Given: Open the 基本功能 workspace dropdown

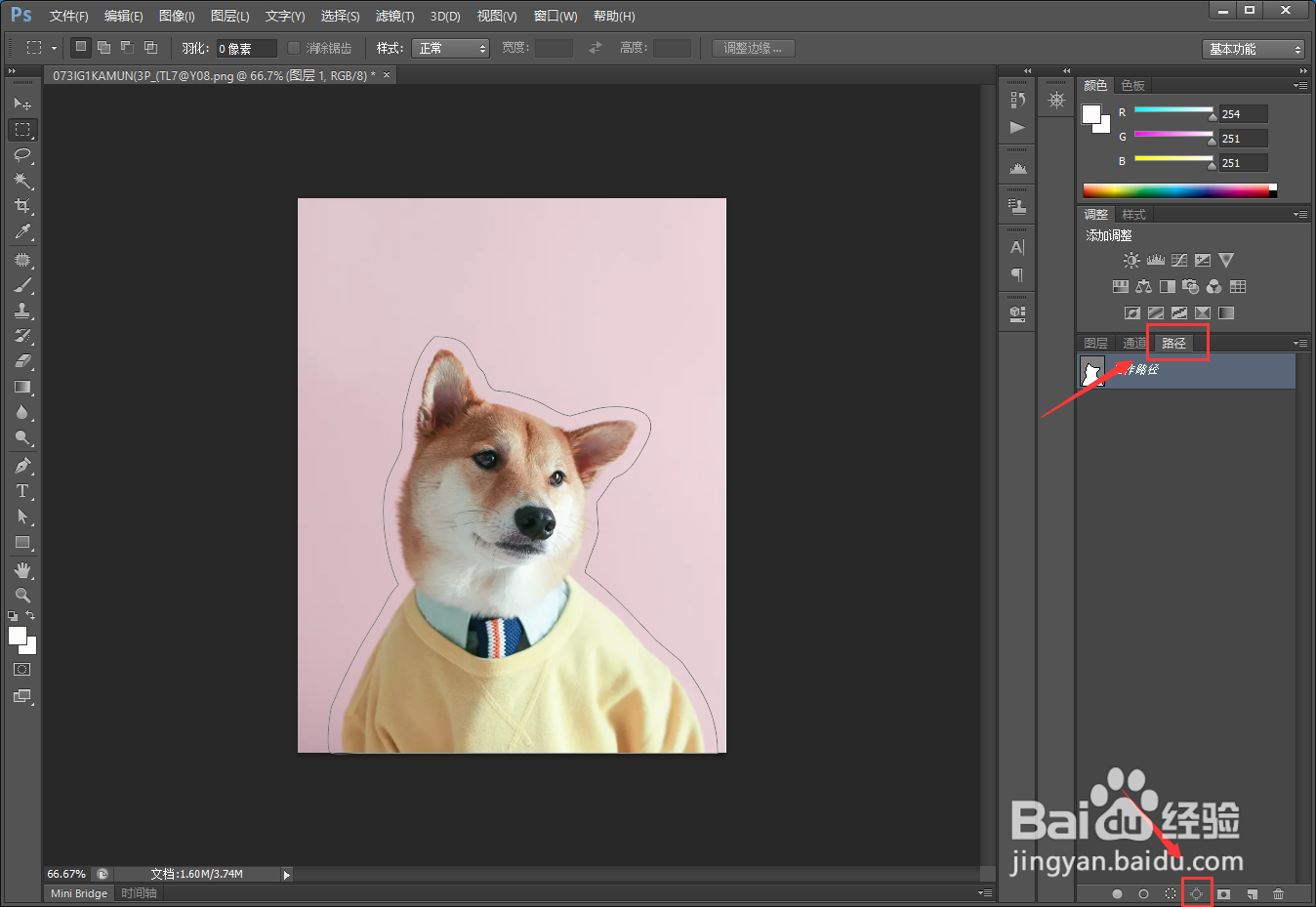Looking at the screenshot, I should click(1254, 49).
